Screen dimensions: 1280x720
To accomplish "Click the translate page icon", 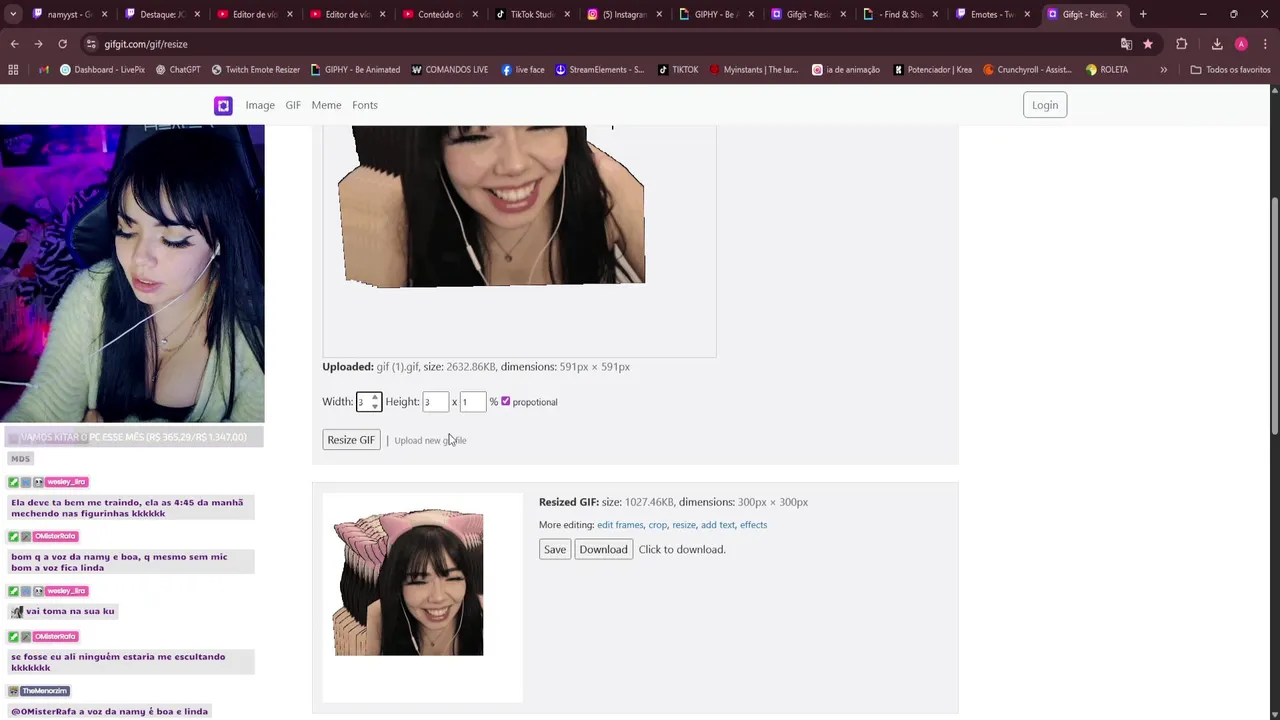I will pos(1126,44).
